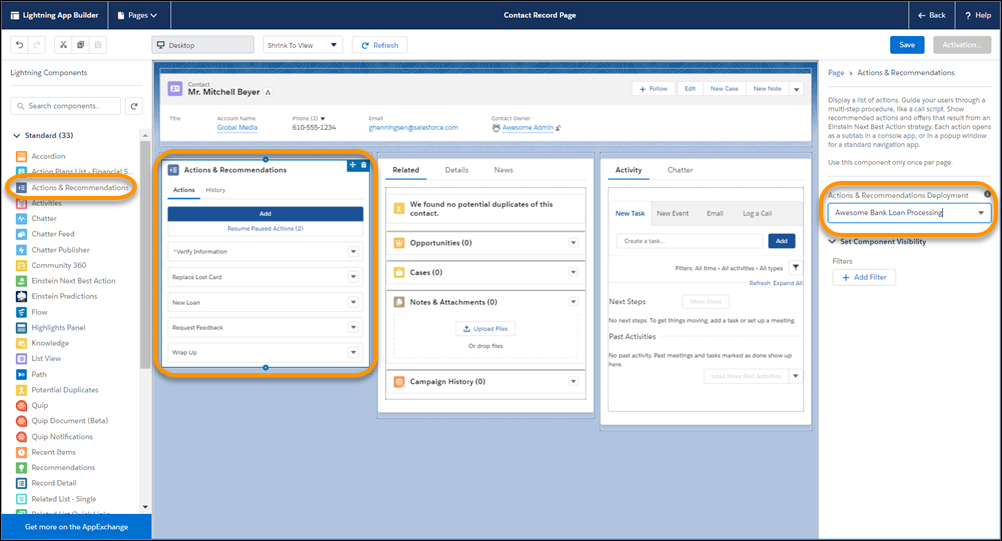Expand the New Loan action

[353, 302]
